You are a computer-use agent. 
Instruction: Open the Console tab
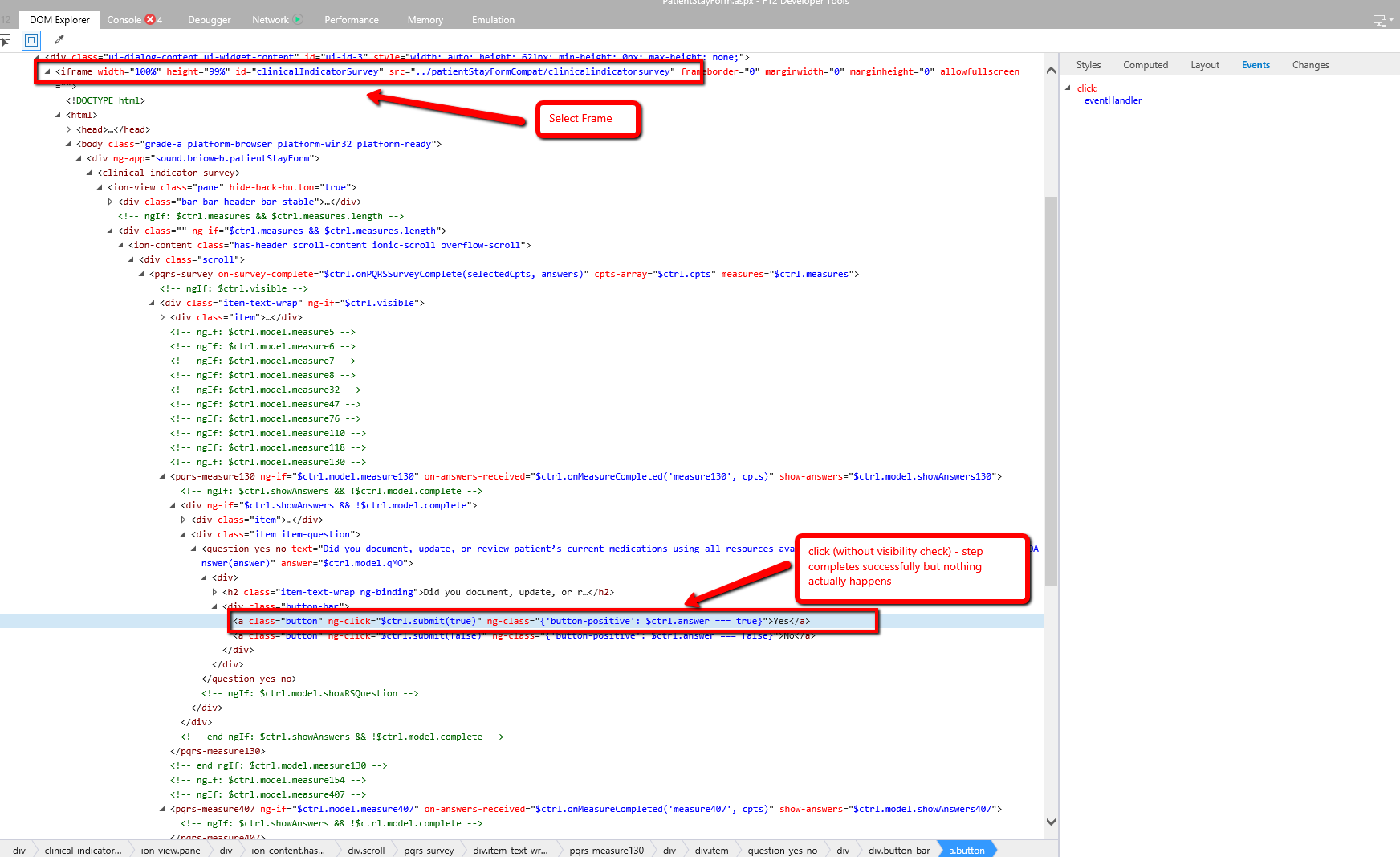pos(124,20)
